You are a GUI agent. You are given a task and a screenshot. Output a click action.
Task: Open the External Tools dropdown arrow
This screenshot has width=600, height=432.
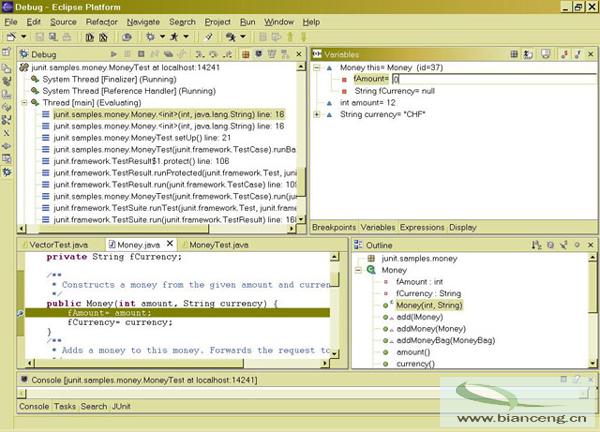[x=243, y=37]
